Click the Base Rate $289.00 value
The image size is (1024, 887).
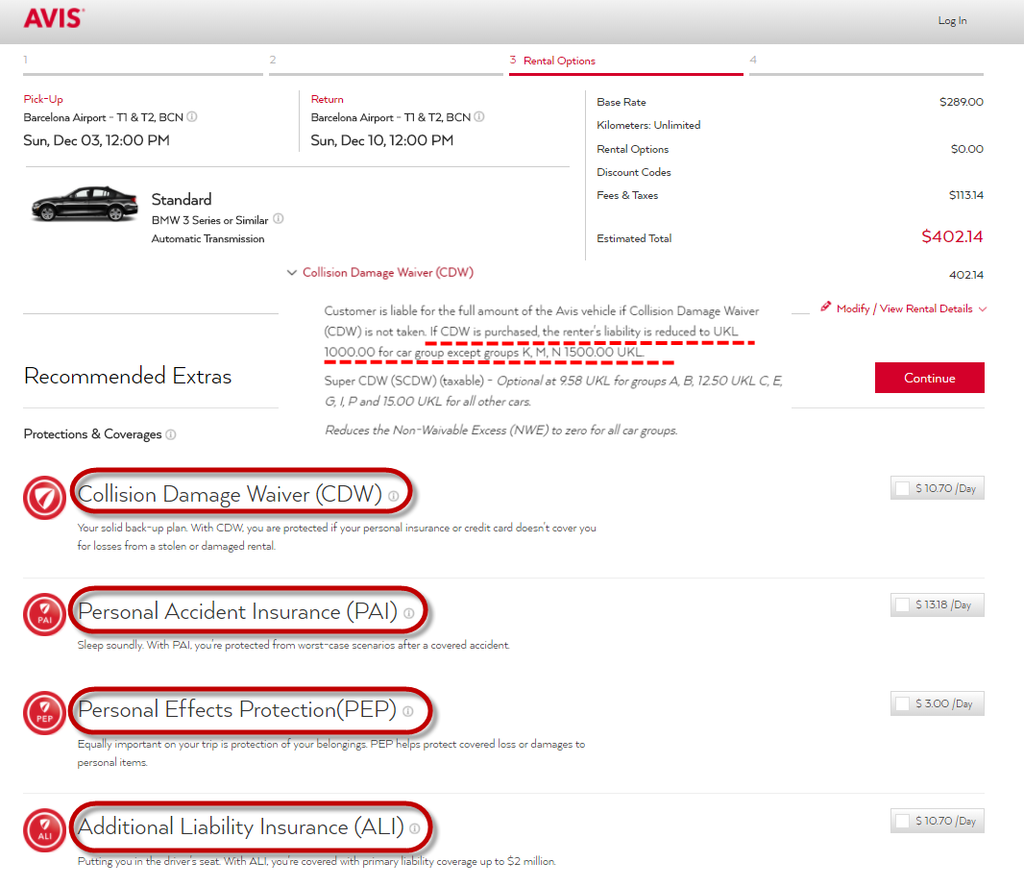coord(961,102)
